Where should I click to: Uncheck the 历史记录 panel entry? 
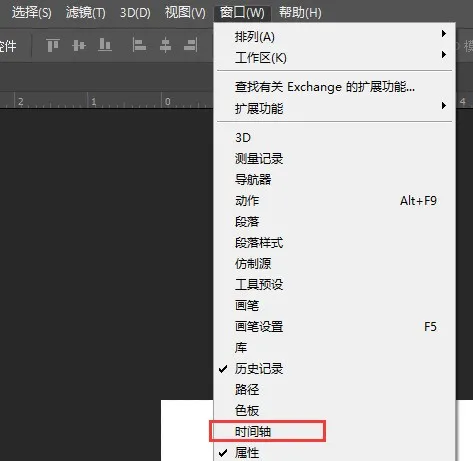334,369
